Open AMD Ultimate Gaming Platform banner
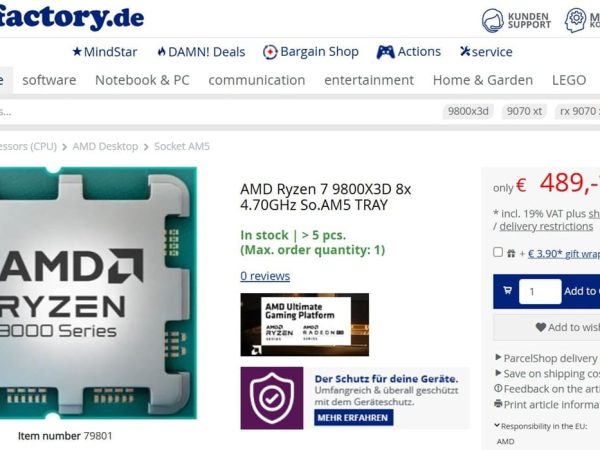 tap(305, 324)
